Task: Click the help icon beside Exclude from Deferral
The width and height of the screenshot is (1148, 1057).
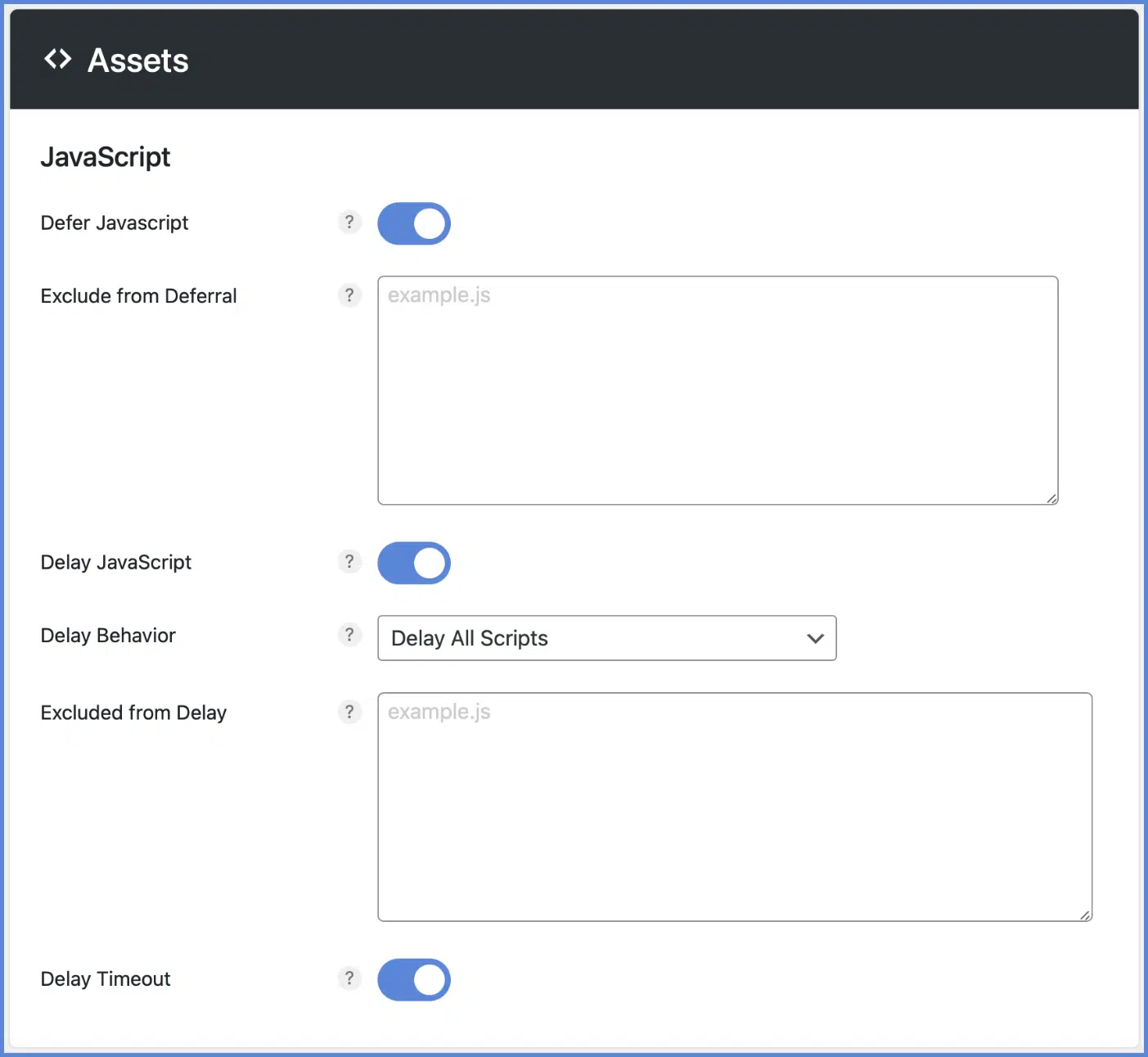Action: 349,295
